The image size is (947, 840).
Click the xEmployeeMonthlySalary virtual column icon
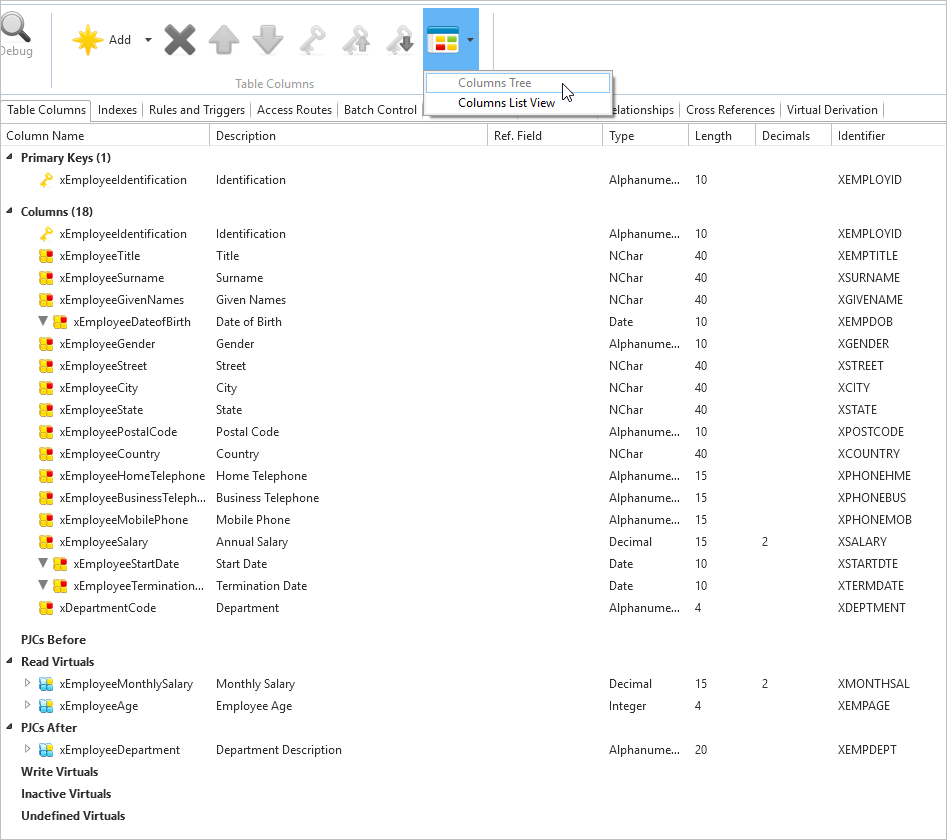46,684
